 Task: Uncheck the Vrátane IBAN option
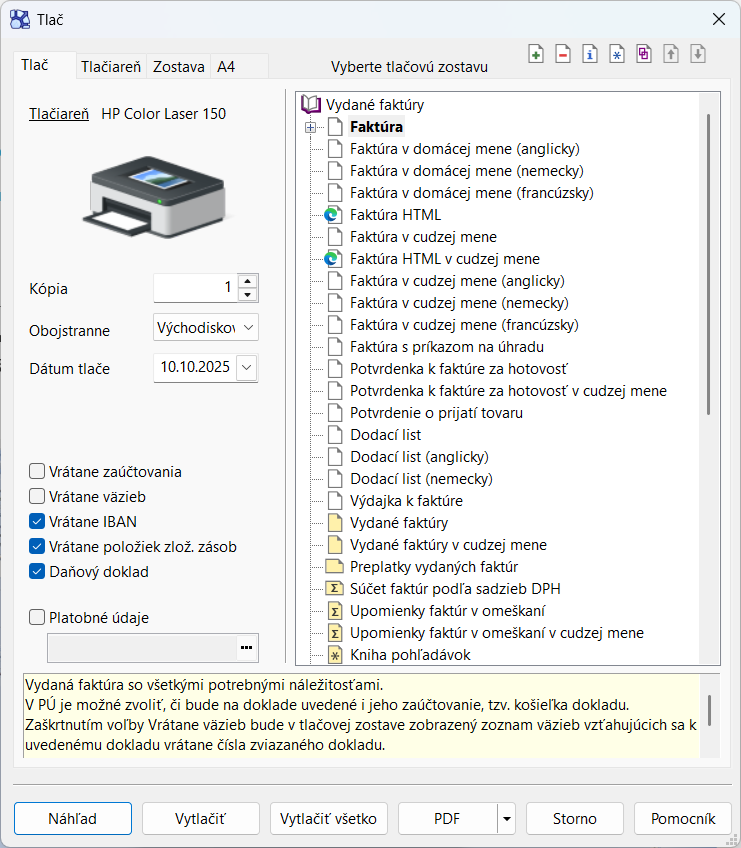tap(38, 521)
